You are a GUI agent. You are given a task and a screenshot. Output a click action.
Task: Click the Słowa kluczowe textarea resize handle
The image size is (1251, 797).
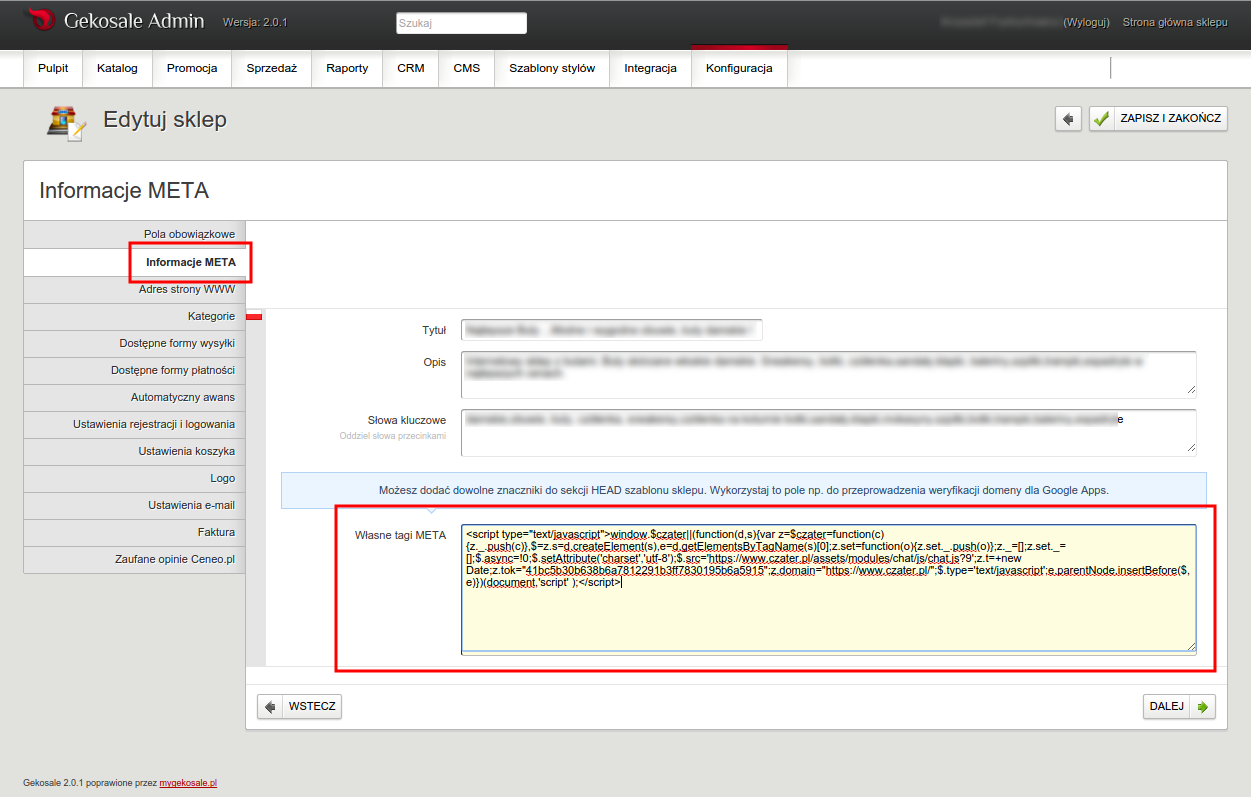coord(1190,449)
